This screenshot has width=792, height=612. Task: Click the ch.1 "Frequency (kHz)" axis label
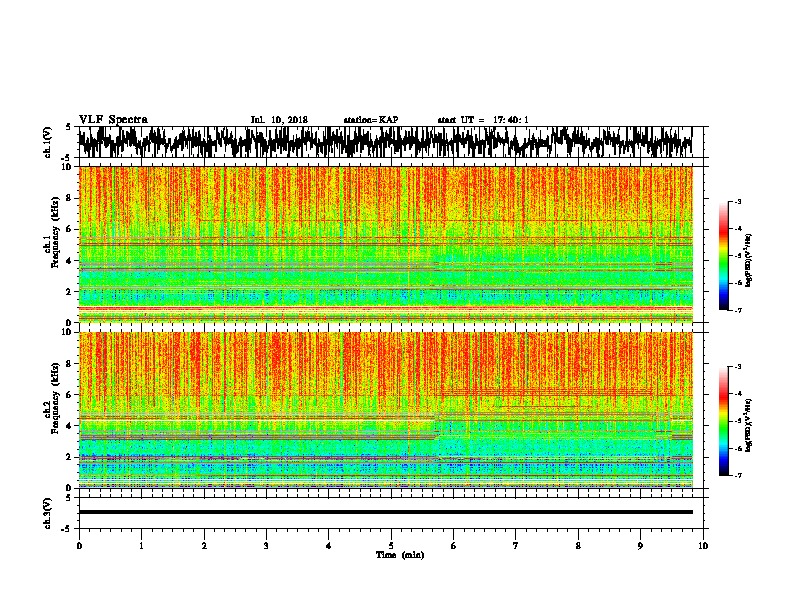pos(54,233)
